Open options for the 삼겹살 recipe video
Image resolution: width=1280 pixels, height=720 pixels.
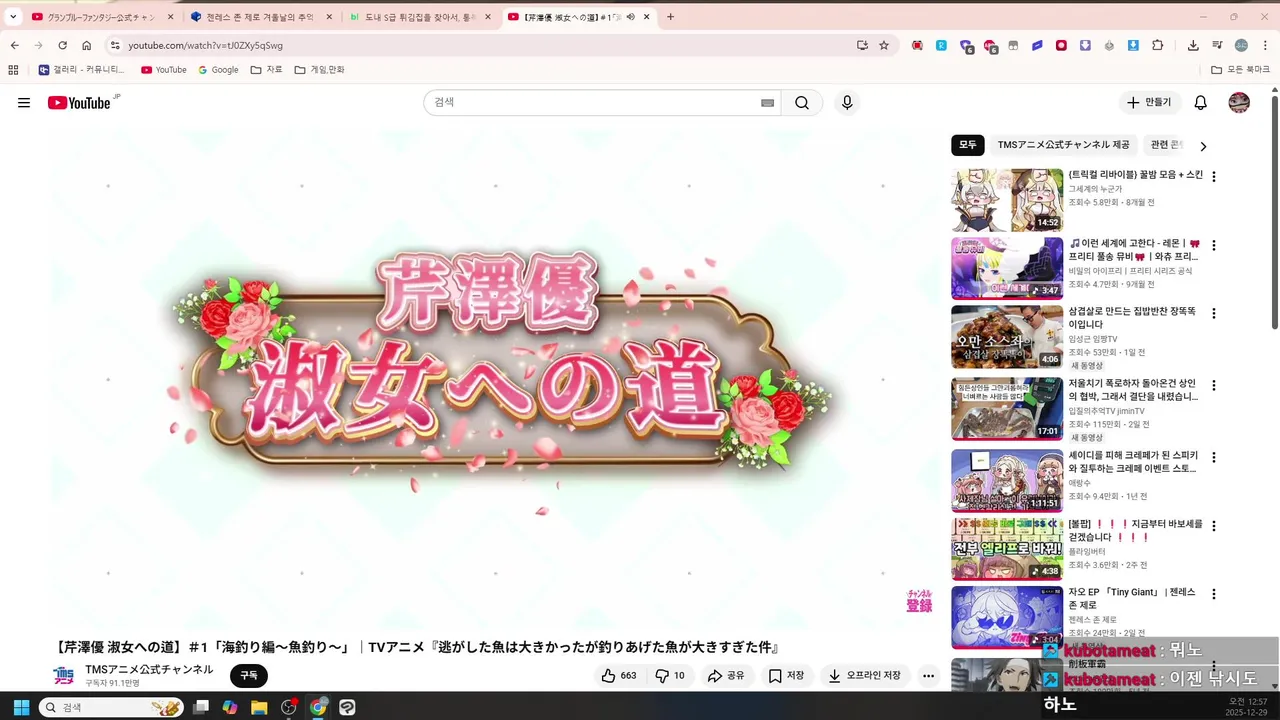(x=1214, y=313)
